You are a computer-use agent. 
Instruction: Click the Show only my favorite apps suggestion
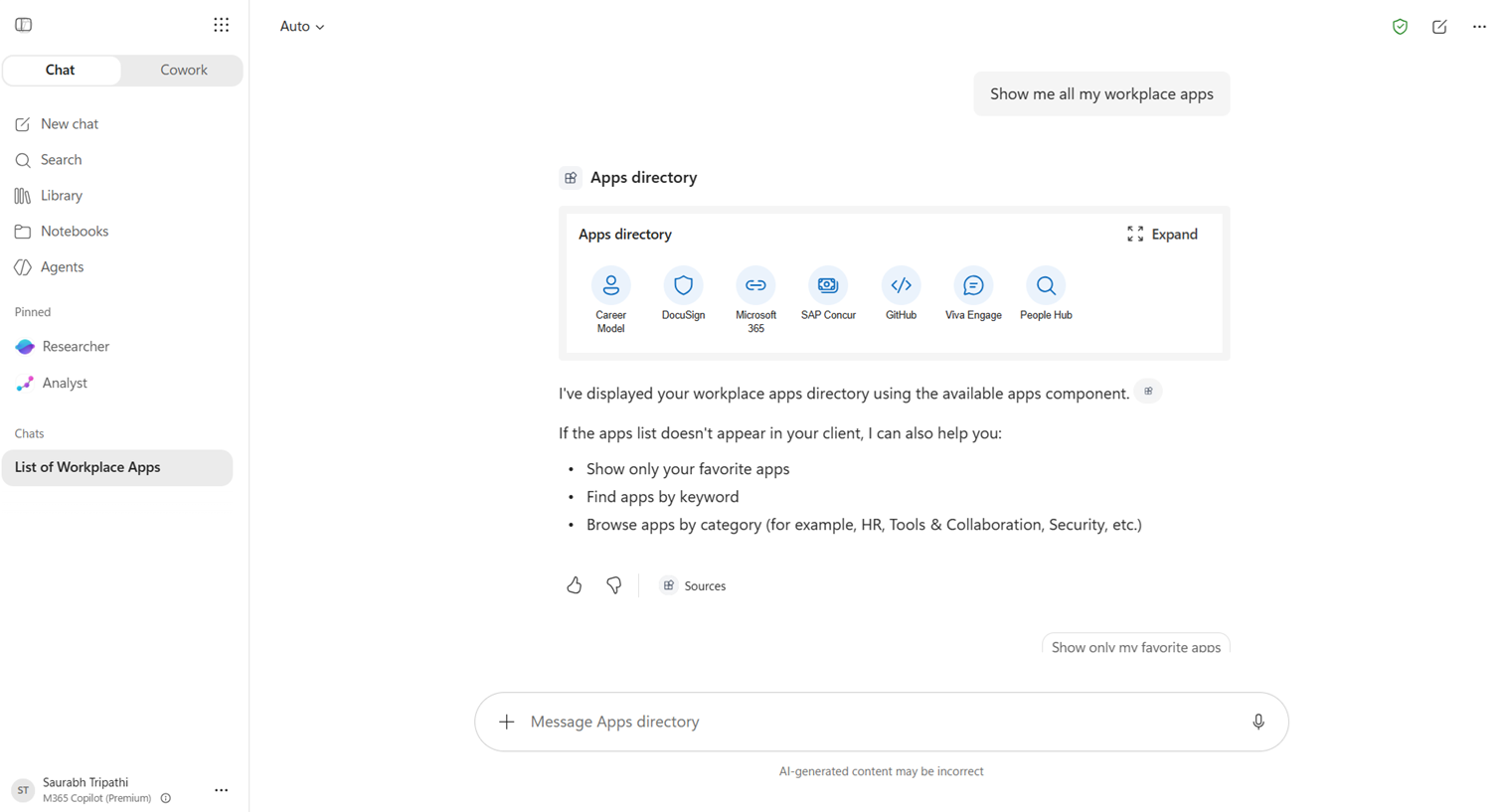(x=1135, y=643)
